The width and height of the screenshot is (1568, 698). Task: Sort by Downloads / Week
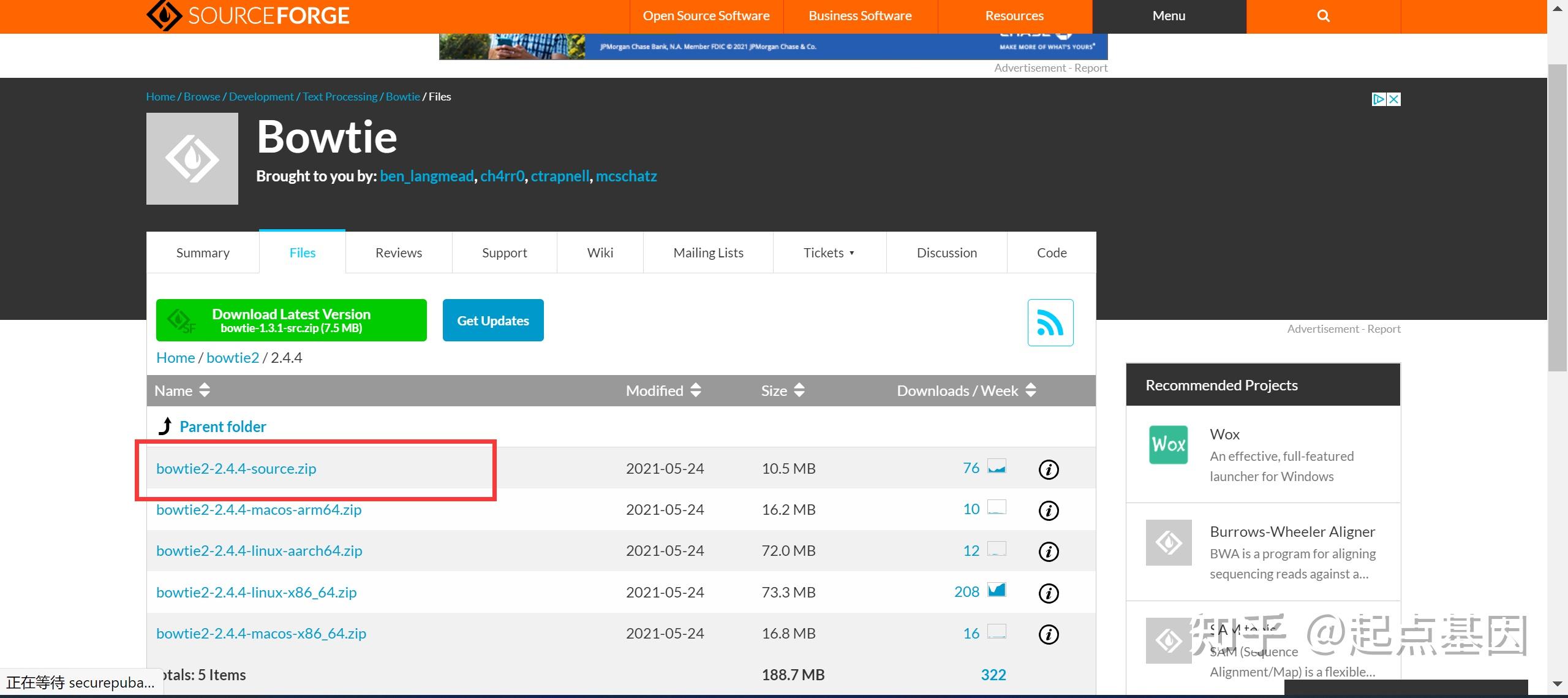click(966, 390)
